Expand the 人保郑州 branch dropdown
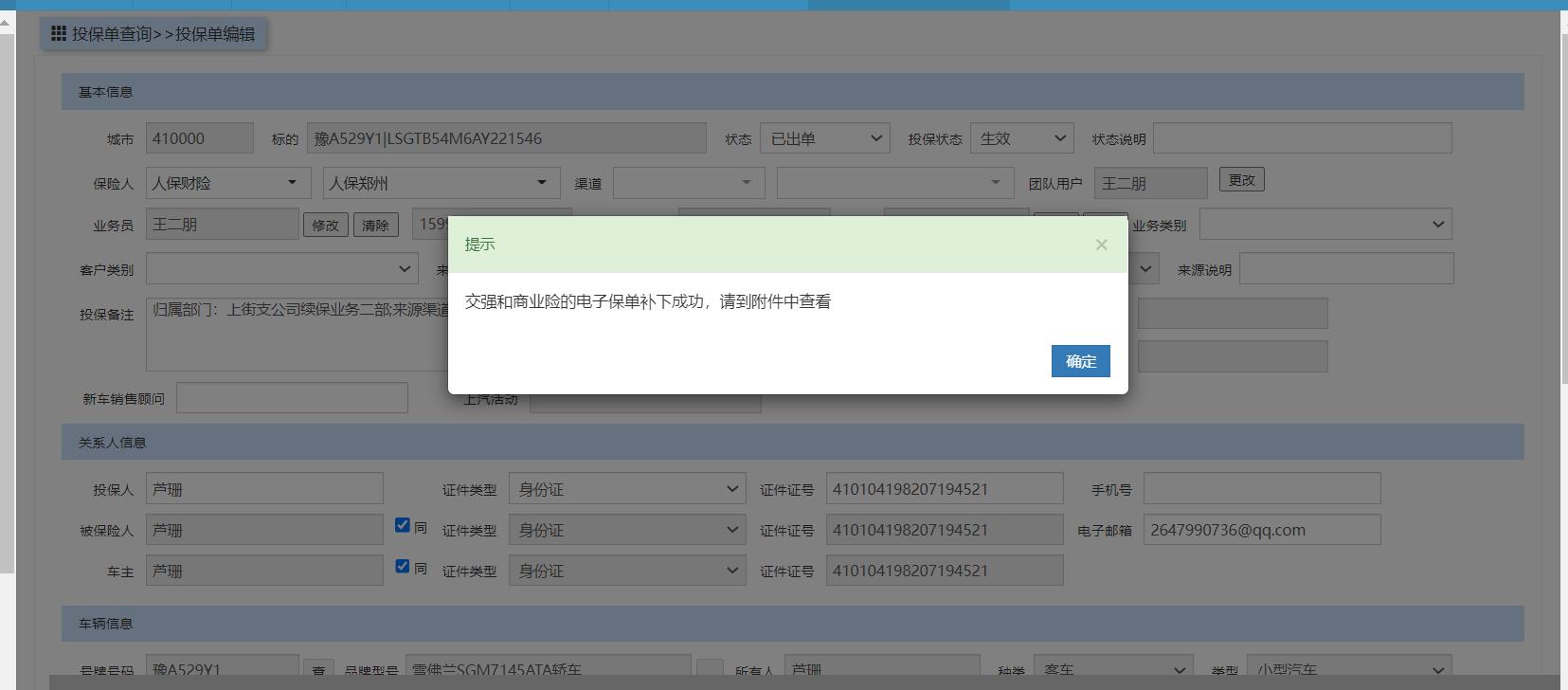Viewport: 1568px width, 690px height. pos(440,183)
